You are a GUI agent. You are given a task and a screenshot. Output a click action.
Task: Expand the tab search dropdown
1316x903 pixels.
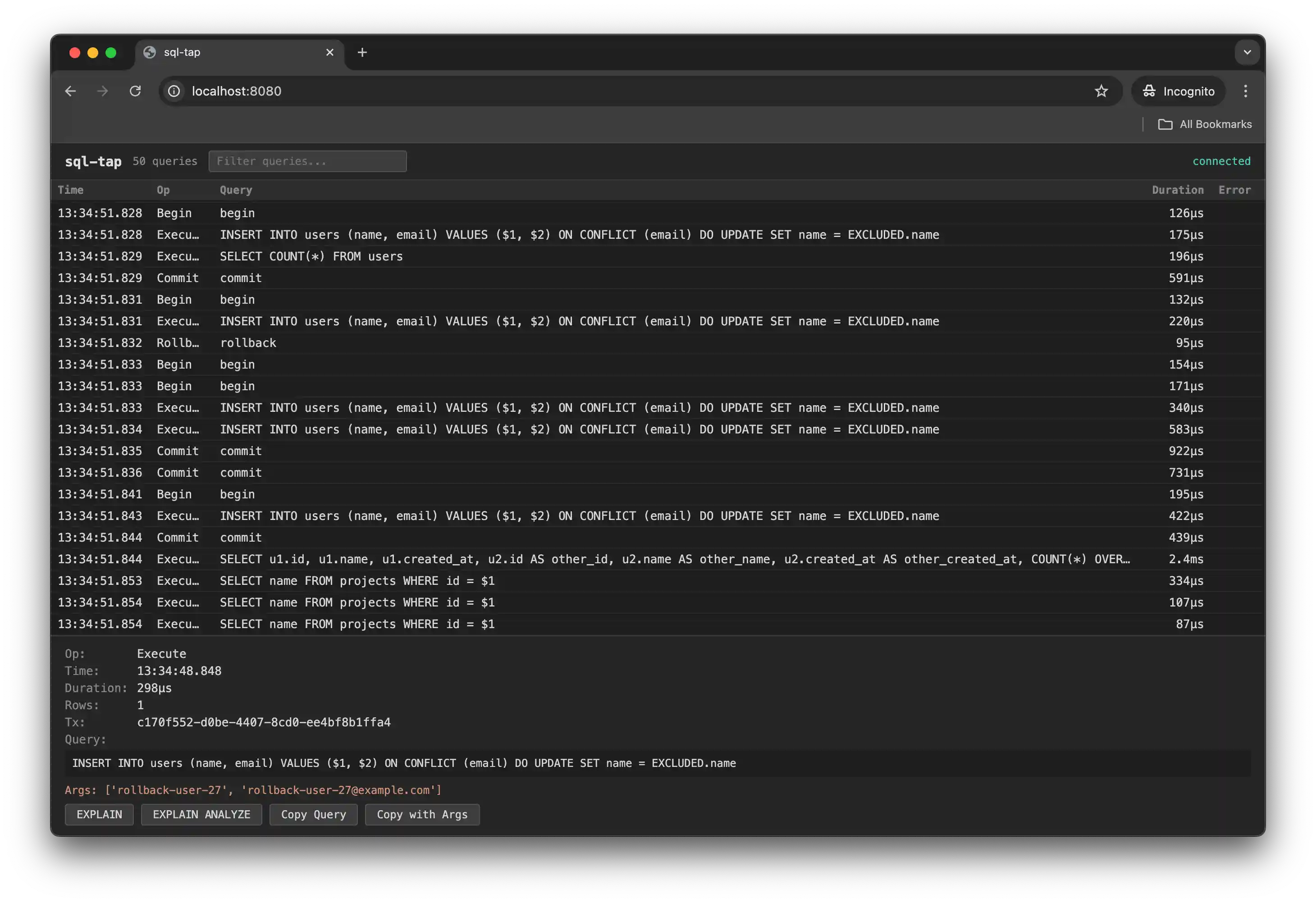(x=1247, y=53)
